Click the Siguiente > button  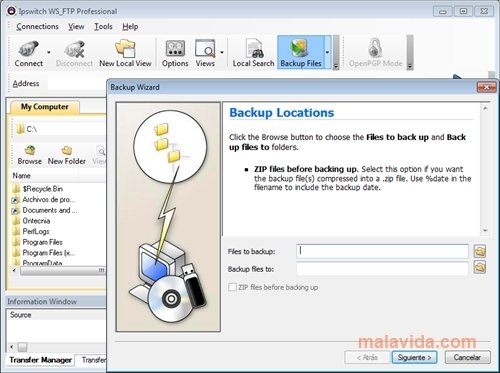click(414, 357)
